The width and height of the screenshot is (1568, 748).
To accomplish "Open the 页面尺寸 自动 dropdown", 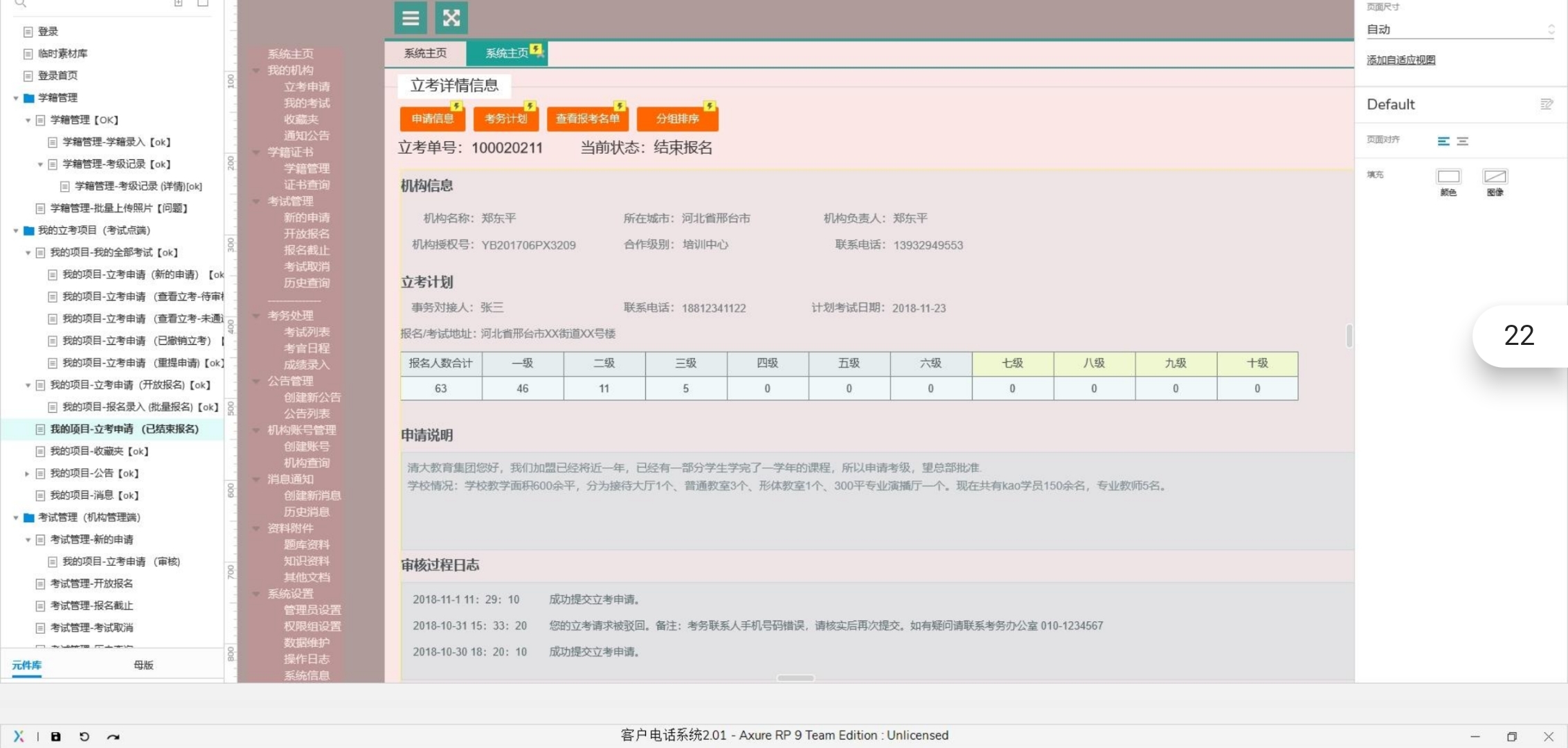I will [x=1459, y=30].
